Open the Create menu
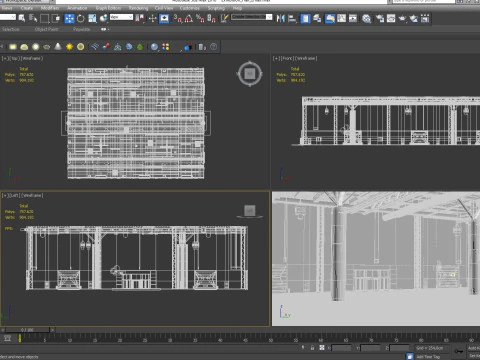480x360 pixels. coord(27,8)
